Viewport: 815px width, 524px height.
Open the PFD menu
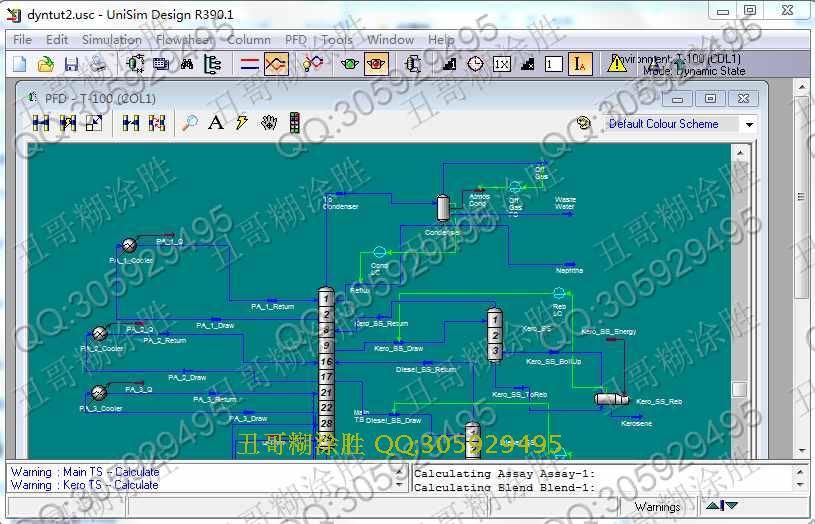(x=296, y=40)
